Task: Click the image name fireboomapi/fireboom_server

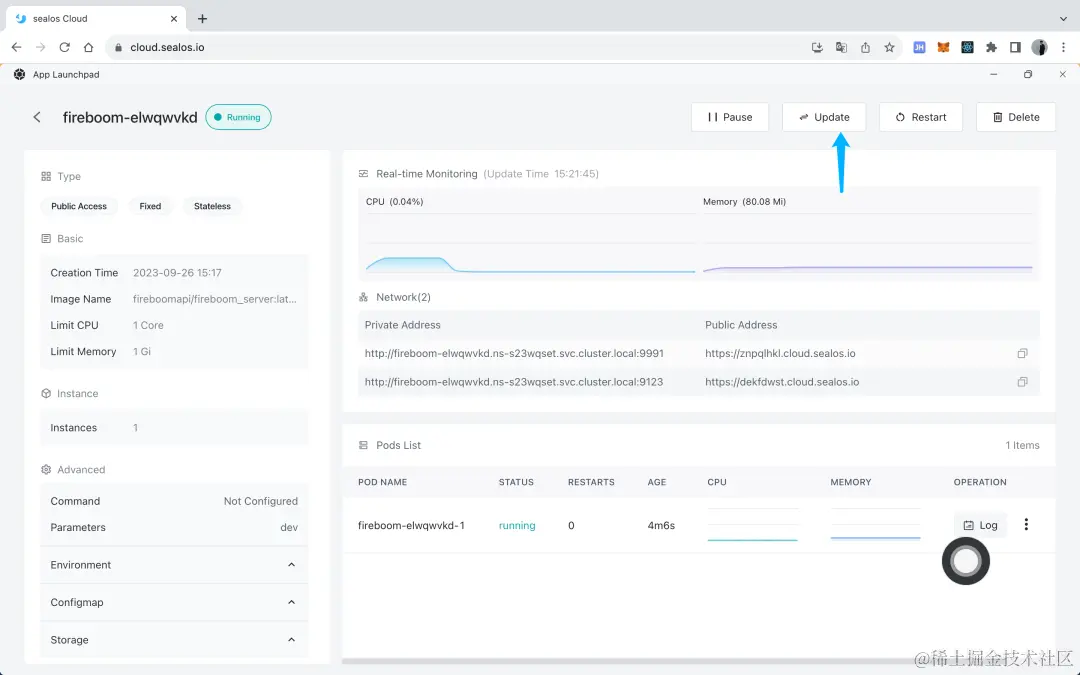Action: click(215, 299)
